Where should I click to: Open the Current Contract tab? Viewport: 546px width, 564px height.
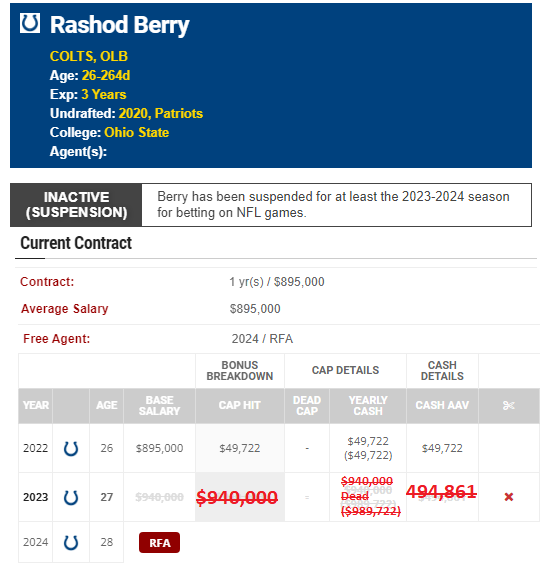click(x=76, y=243)
